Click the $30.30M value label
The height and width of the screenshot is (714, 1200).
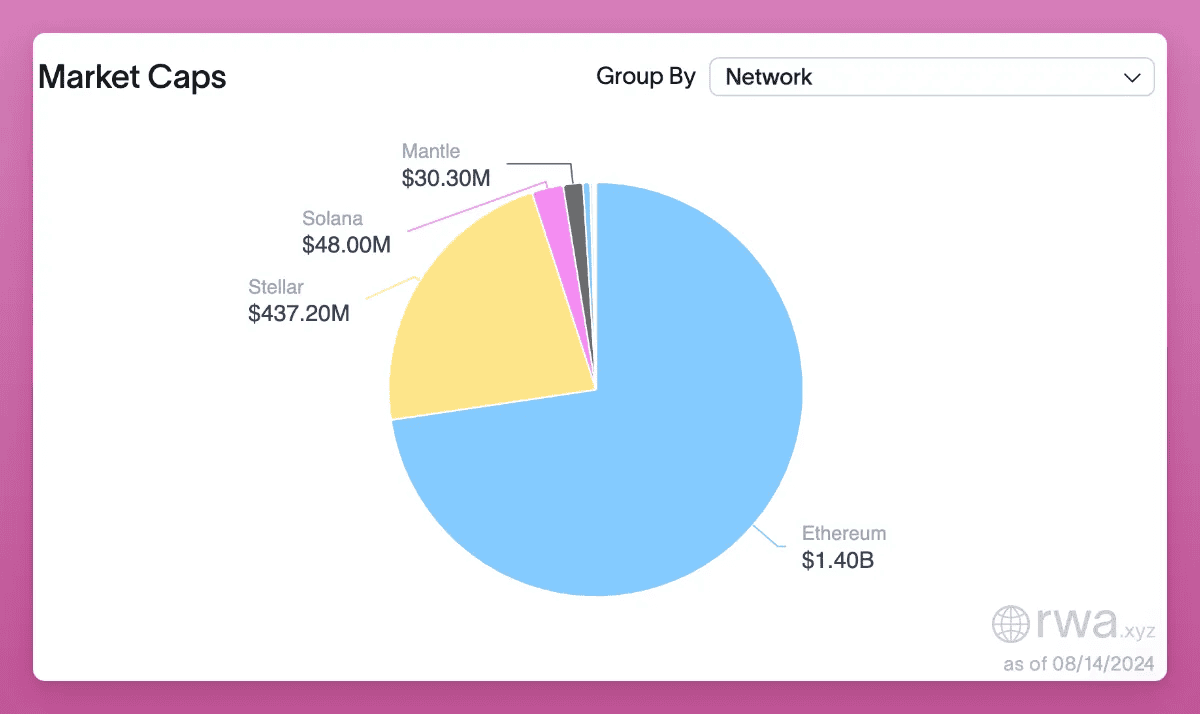tap(446, 178)
